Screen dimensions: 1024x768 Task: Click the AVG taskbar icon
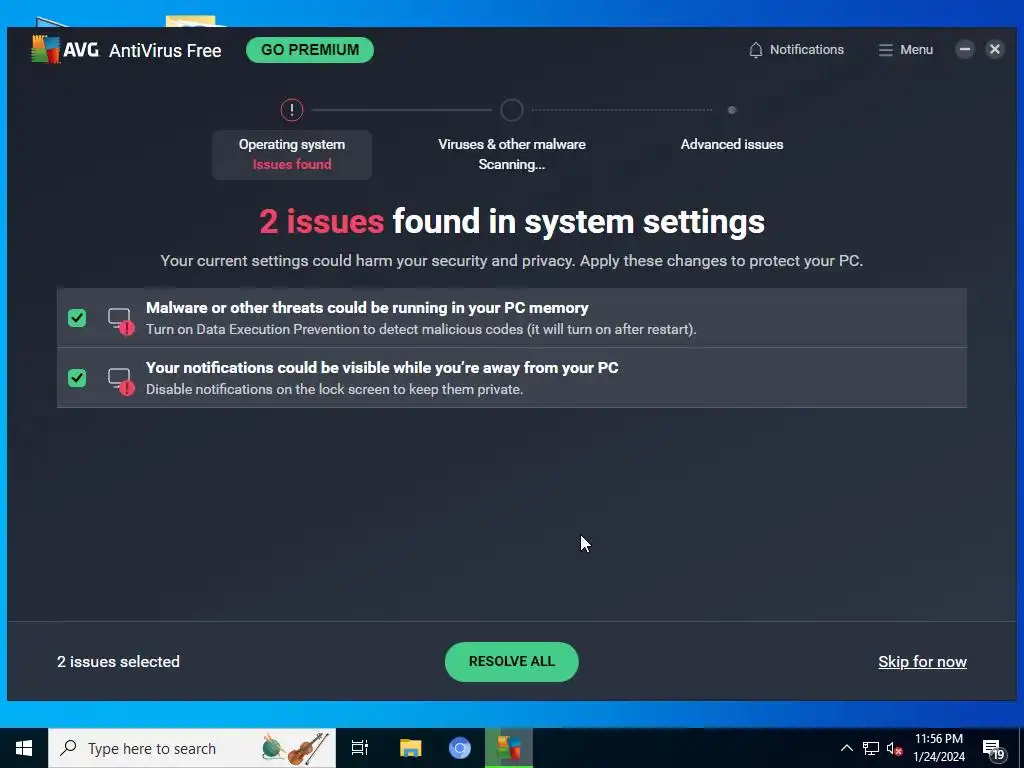point(509,748)
